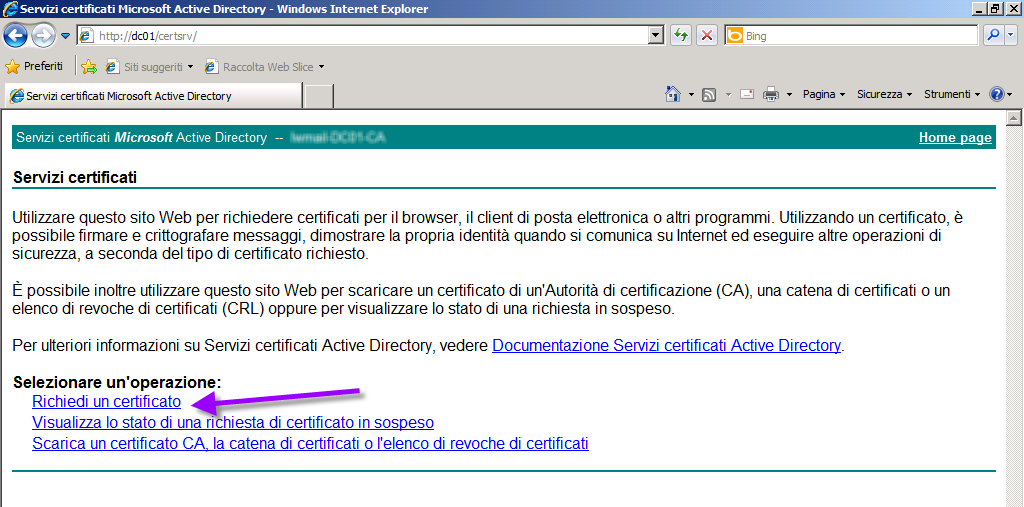Open the search provider dropdown arrow

tap(1011, 36)
